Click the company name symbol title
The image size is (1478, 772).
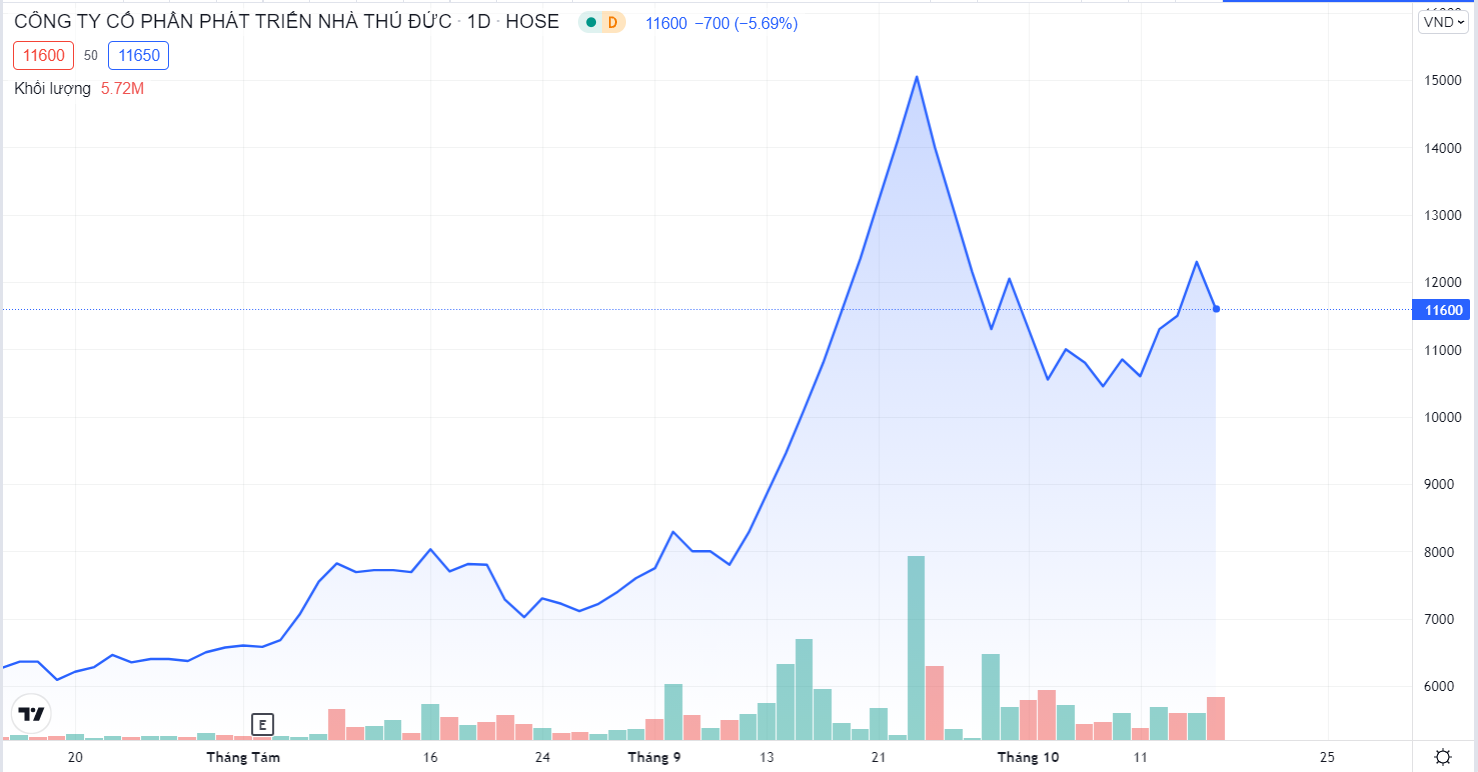[232, 22]
